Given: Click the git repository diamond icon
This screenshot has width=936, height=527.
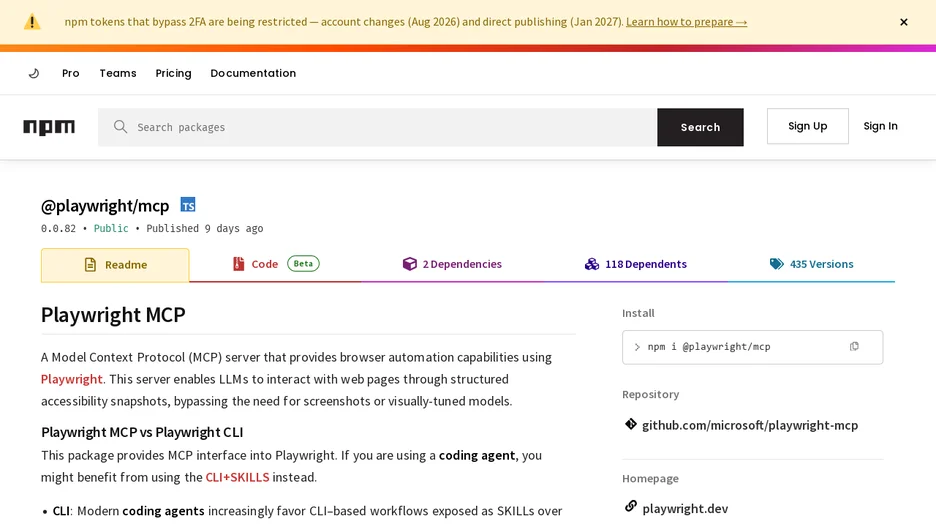Looking at the screenshot, I should coord(630,424).
